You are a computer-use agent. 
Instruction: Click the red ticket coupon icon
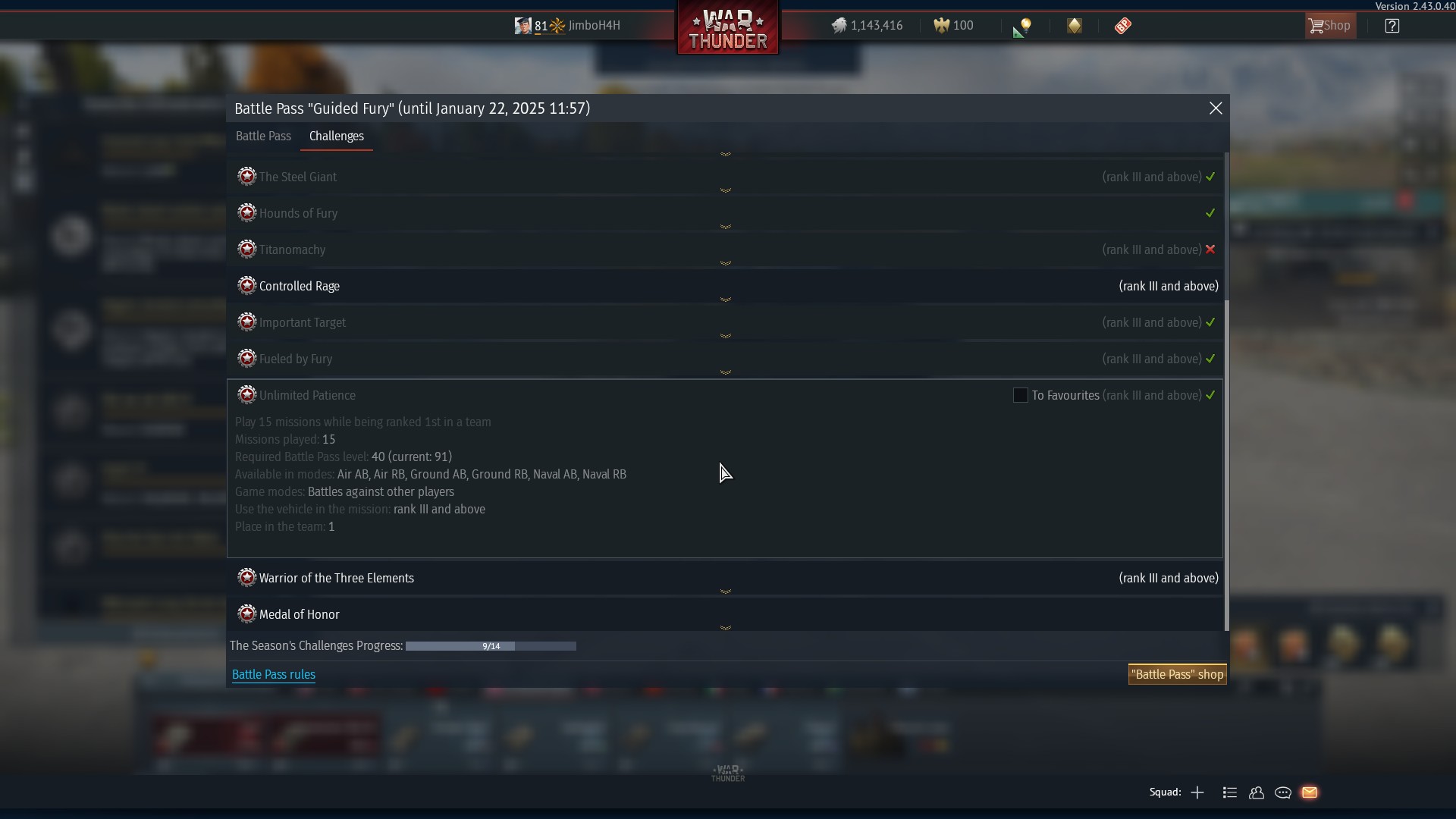[1123, 26]
